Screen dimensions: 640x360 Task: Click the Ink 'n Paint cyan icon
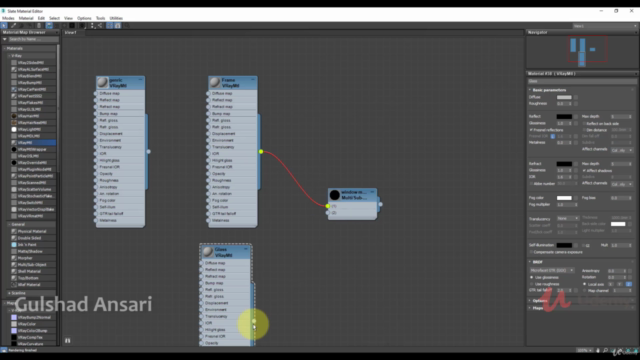pyautogui.click(x=14, y=244)
